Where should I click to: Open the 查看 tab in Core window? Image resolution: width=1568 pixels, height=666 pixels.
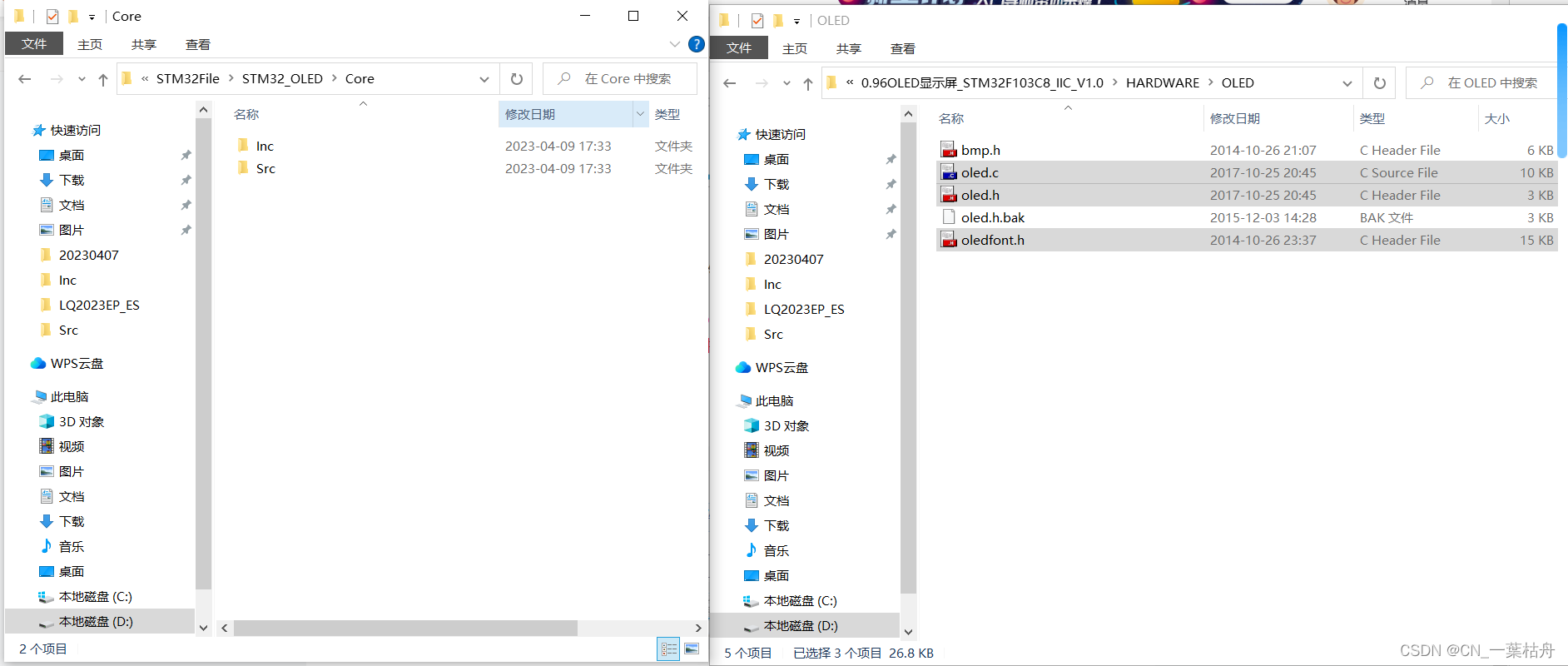[198, 44]
